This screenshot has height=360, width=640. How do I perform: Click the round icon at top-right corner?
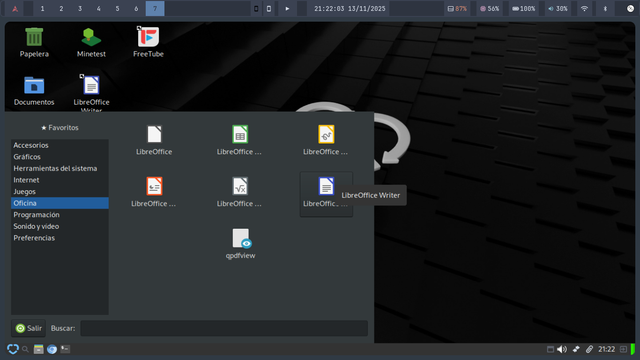click(630, 9)
